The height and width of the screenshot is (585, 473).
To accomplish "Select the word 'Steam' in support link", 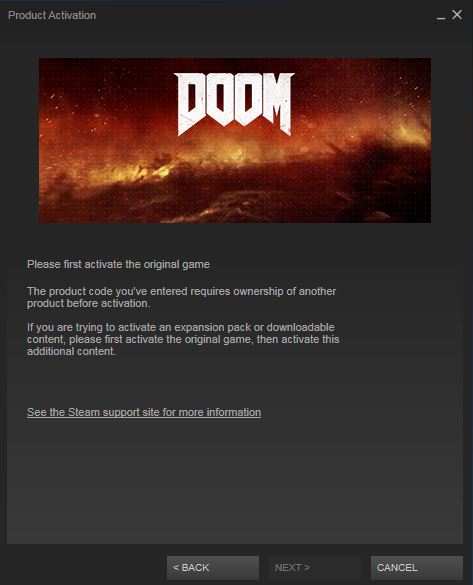I will click(84, 412).
